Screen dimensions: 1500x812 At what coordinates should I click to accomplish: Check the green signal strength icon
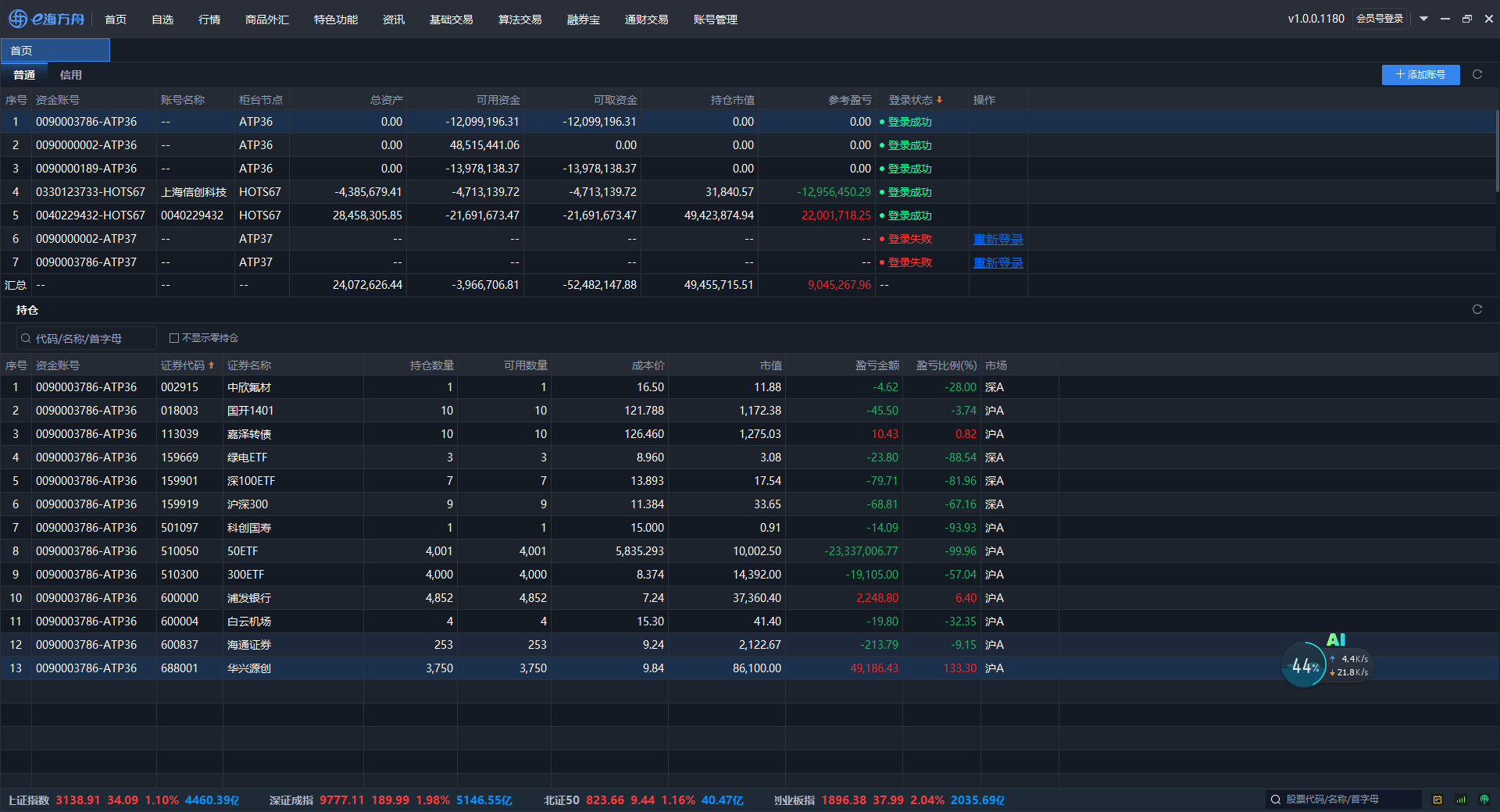point(1461,800)
